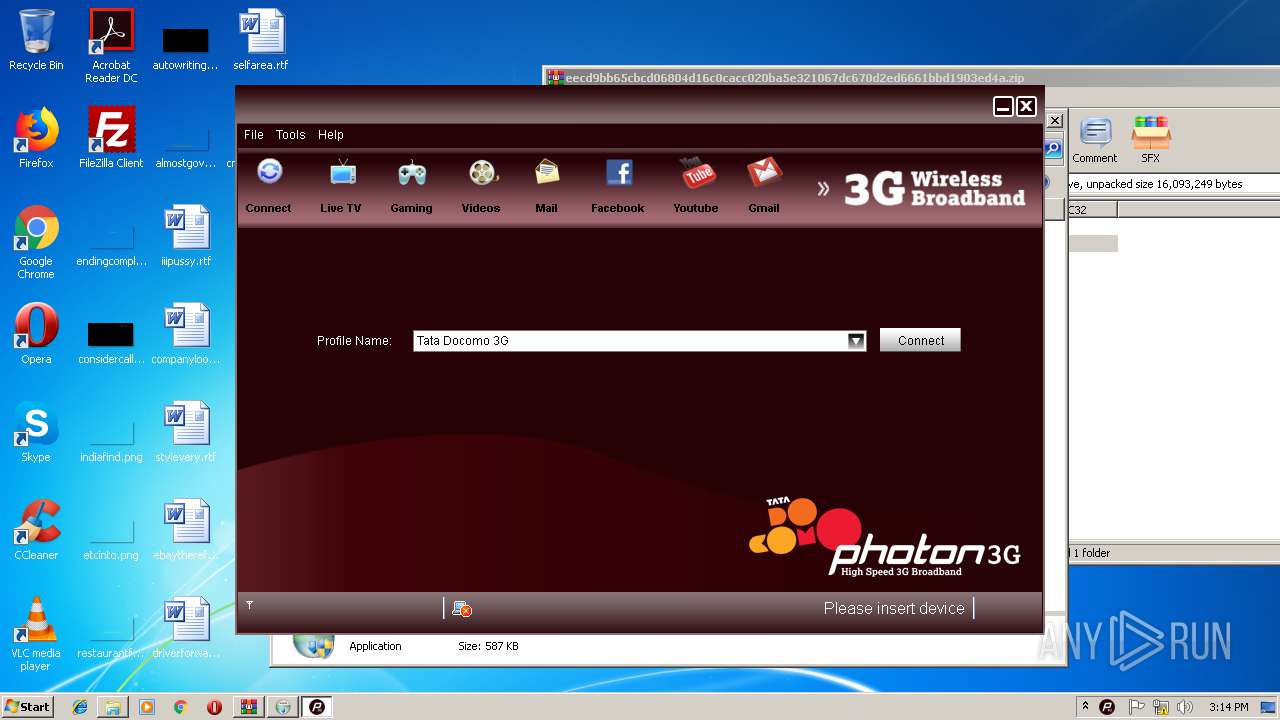Click the Please insert device status text

(x=894, y=608)
